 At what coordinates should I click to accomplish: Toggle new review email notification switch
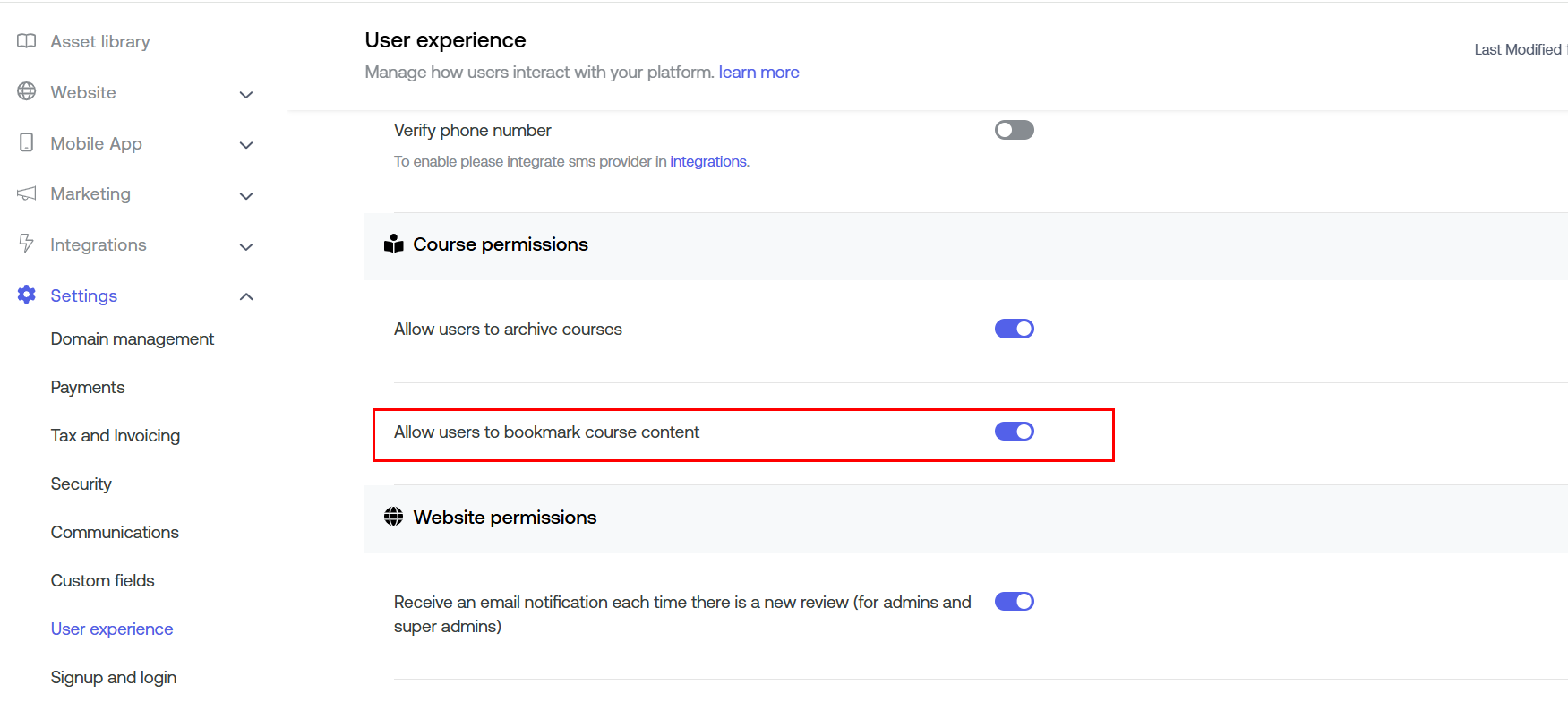coord(1014,602)
